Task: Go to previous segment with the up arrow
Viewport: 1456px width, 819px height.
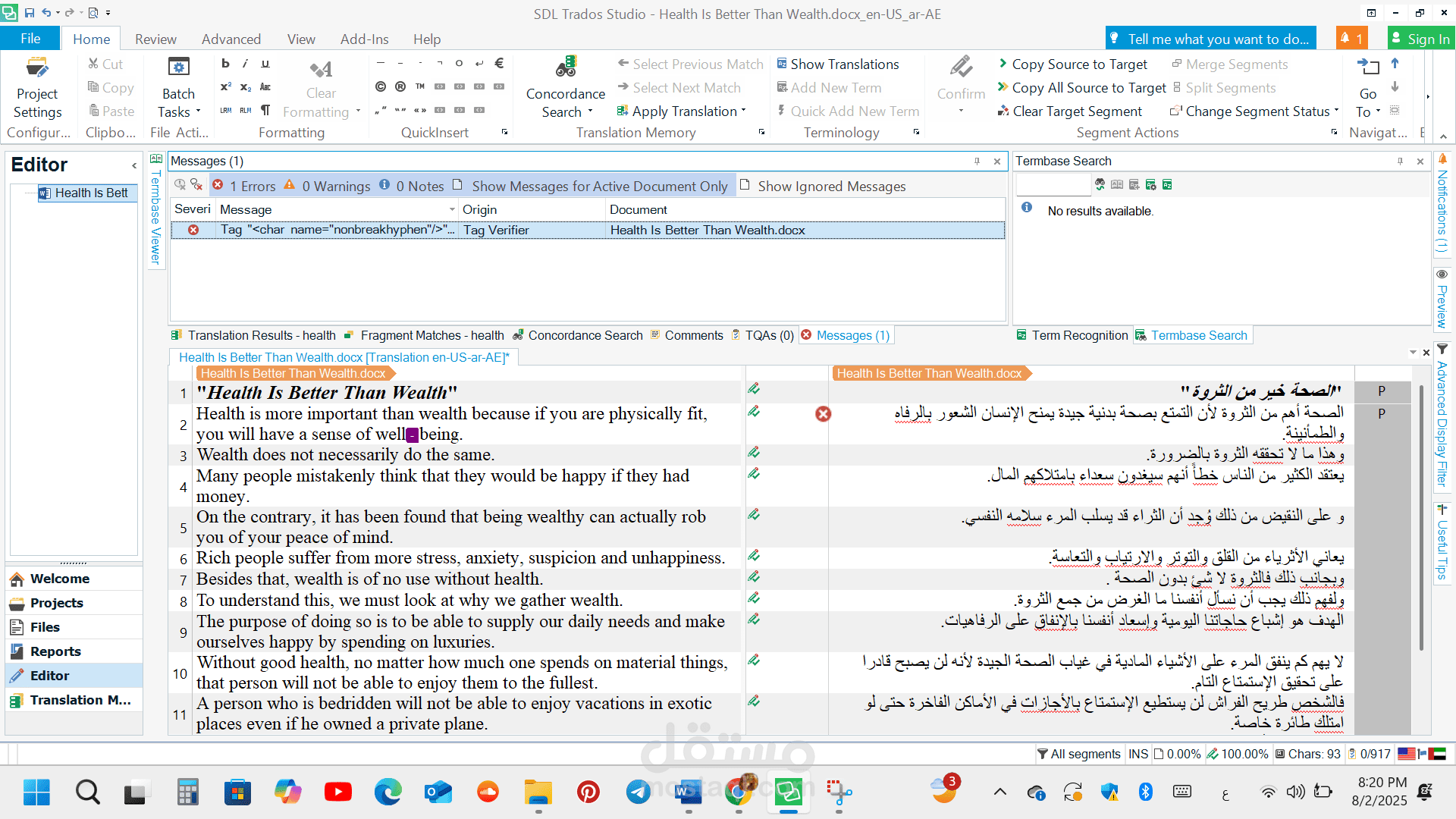Action: [x=1395, y=64]
